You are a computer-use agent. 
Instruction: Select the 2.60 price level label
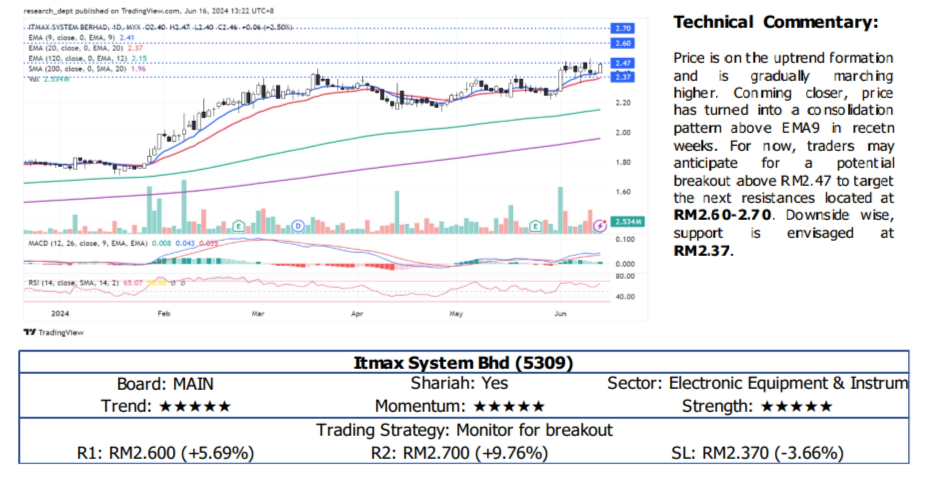(623, 44)
